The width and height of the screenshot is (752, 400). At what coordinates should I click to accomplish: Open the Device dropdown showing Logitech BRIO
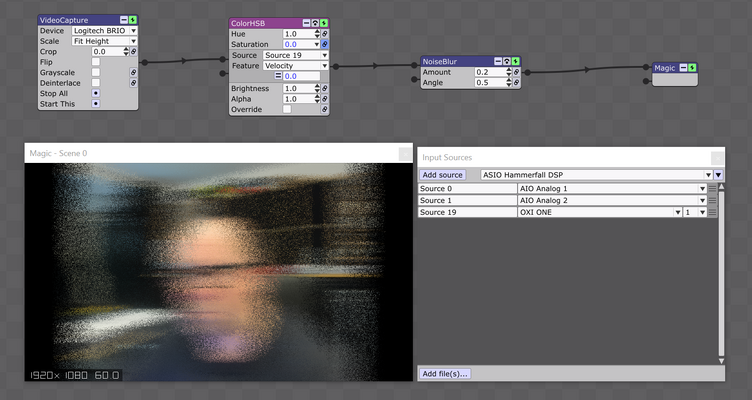pos(105,31)
